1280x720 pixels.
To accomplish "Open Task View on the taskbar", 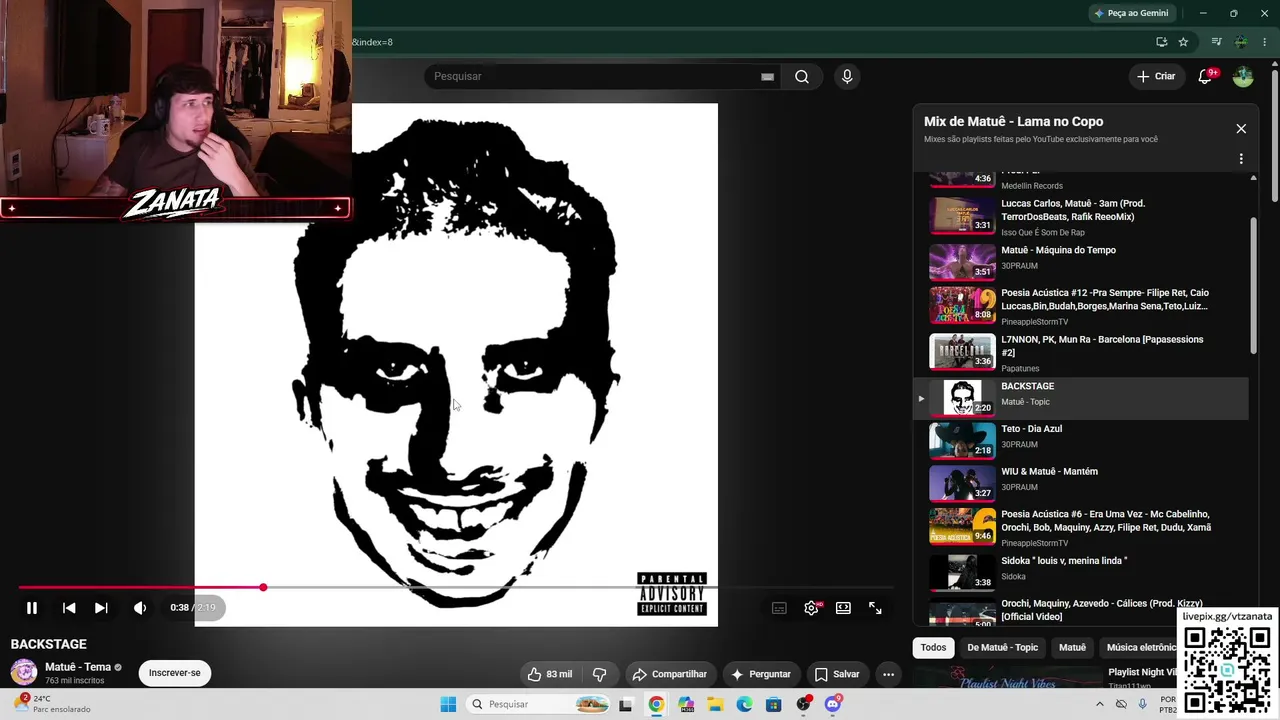I will [626, 704].
